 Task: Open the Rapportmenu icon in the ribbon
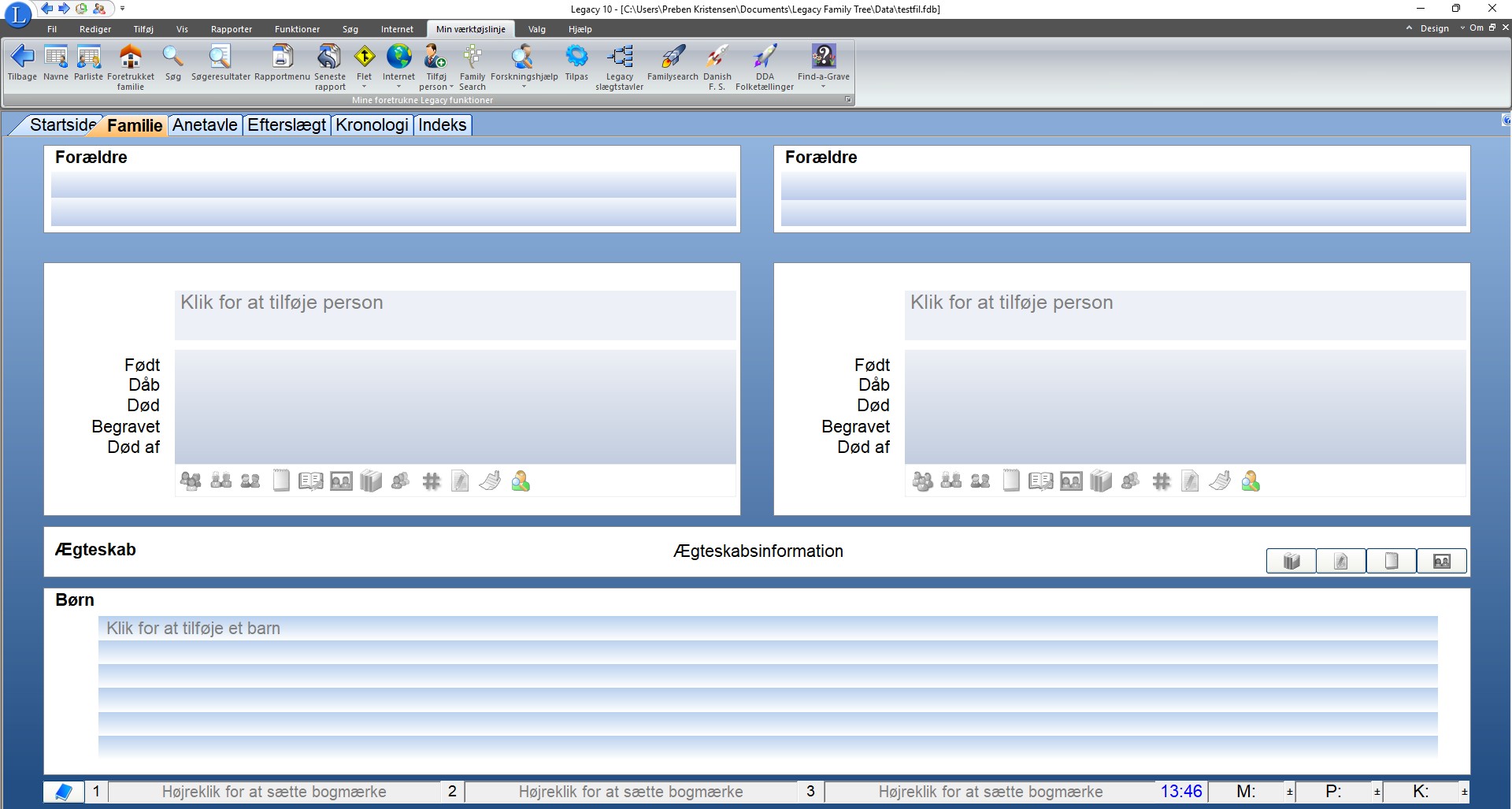tap(282, 57)
